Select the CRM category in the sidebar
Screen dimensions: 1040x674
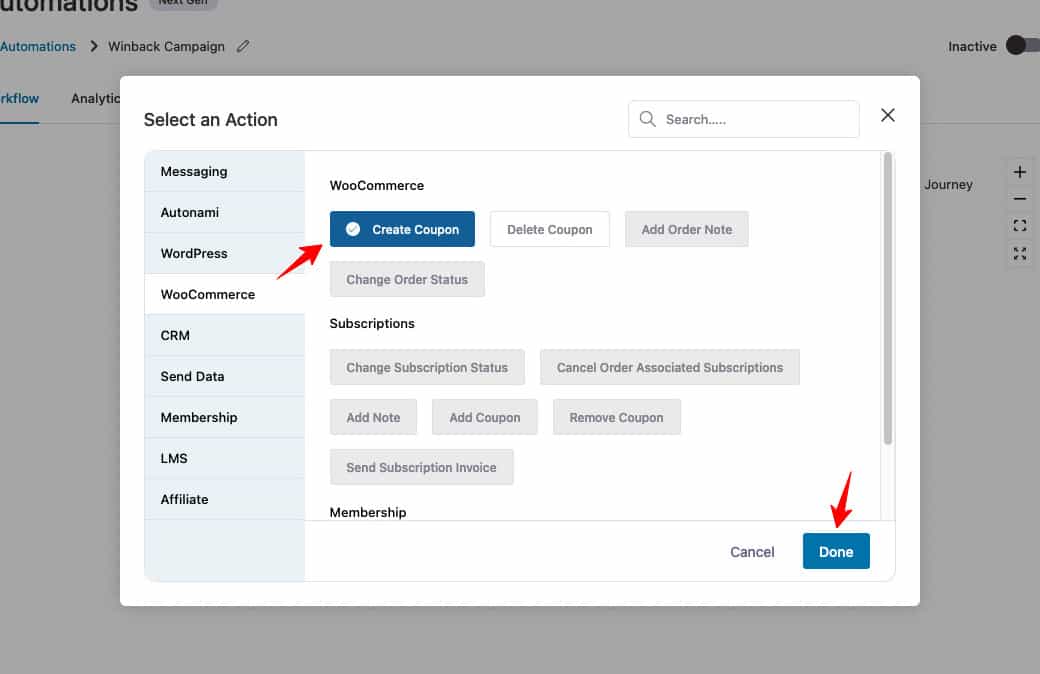(175, 335)
